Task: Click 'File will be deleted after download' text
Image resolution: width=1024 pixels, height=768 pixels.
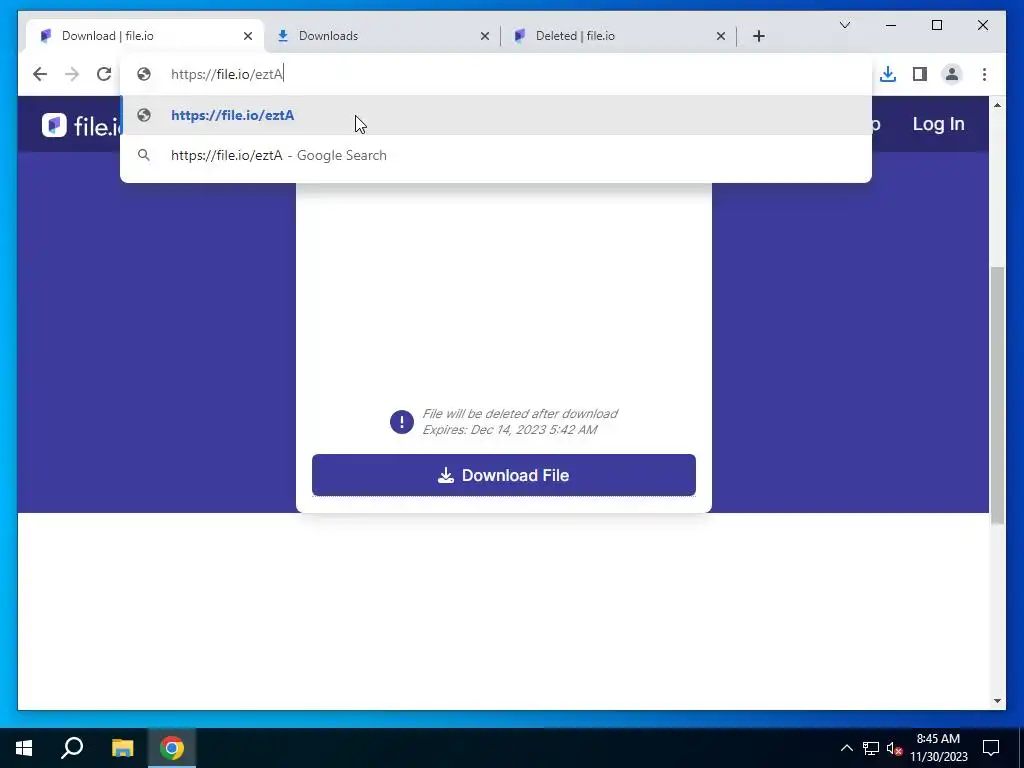Action: pyautogui.click(x=520, y=413)
